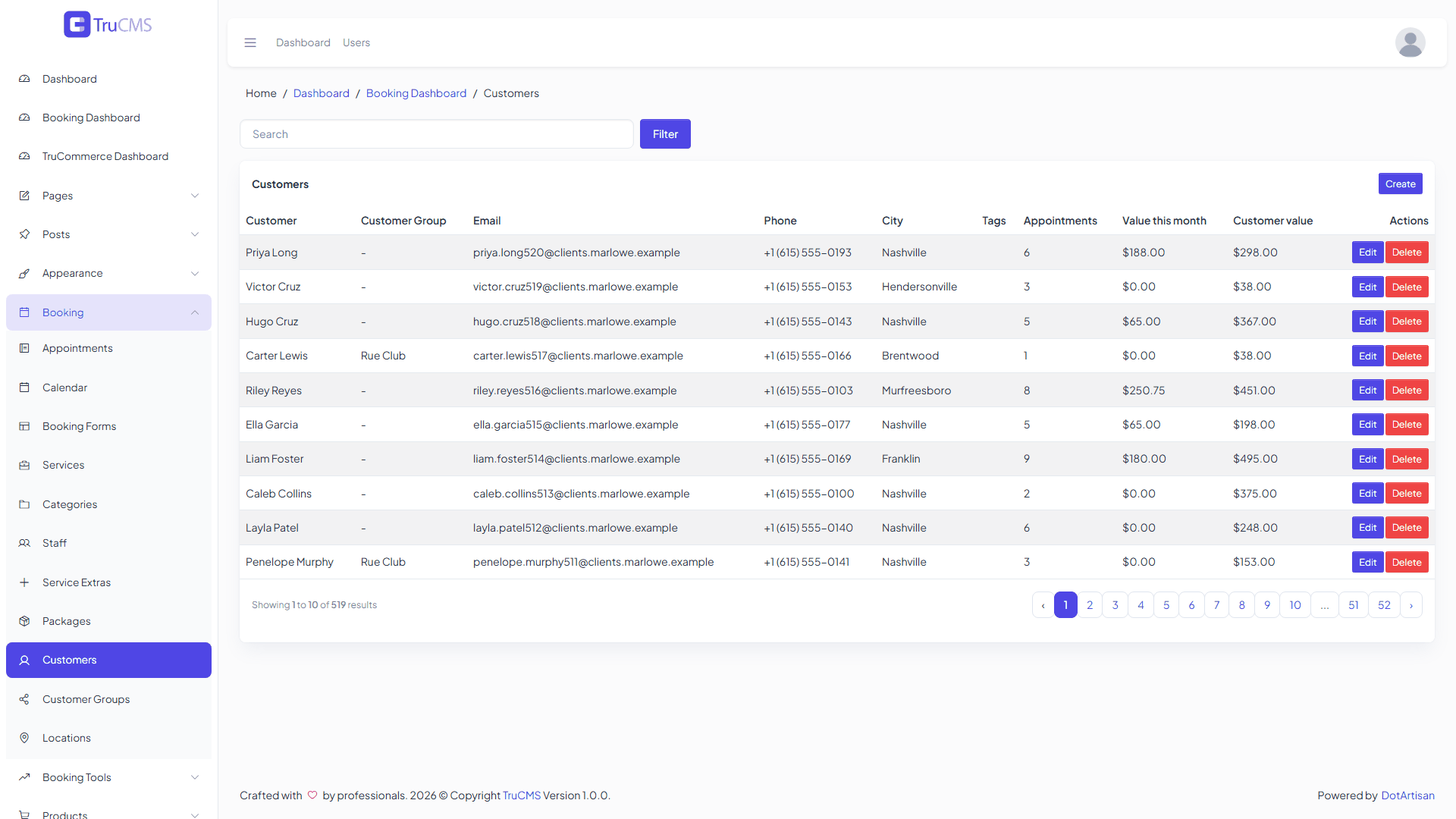Expand the Booking Tools submenu chevron
The image size is (1456, 819).
click(195, 777)
